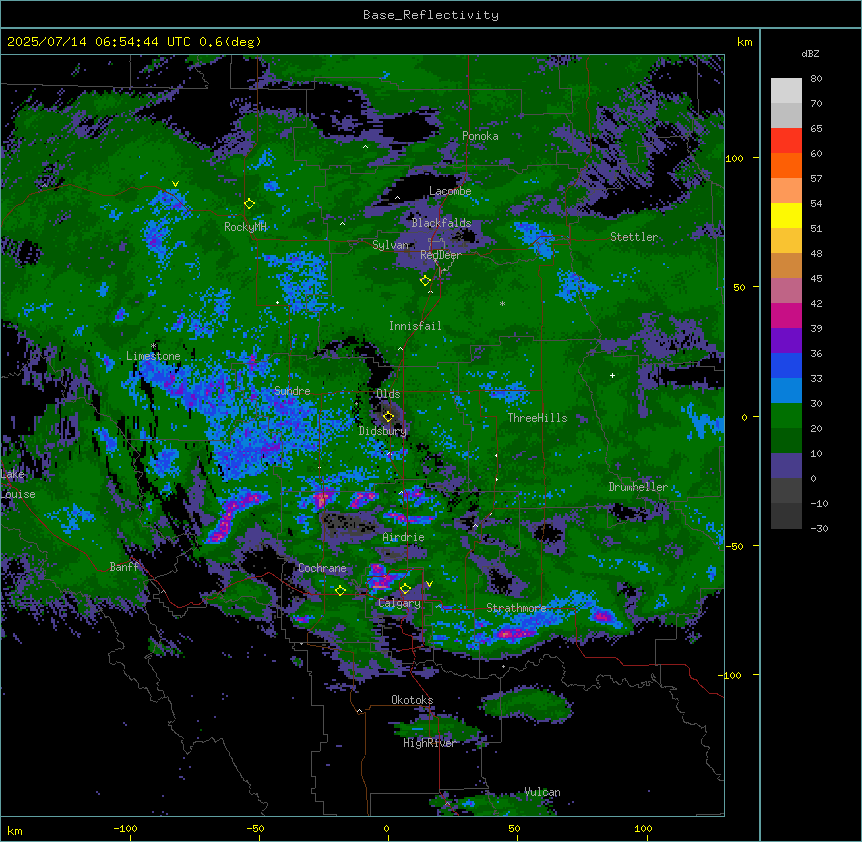
Task: Click the yellow V marker right of Calgary diamond
Action: pos(429,584)
